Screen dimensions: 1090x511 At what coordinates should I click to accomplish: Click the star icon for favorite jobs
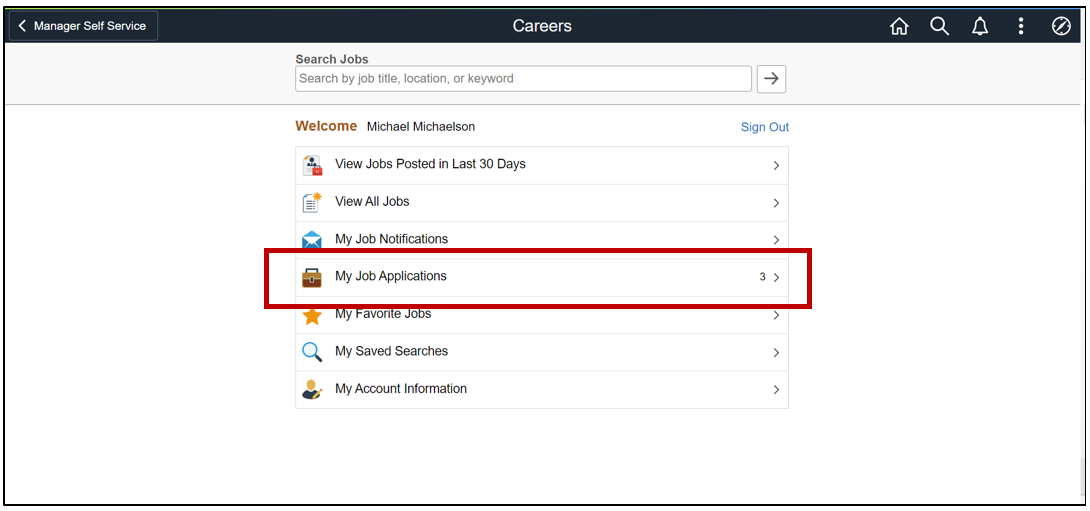point(312,315)
